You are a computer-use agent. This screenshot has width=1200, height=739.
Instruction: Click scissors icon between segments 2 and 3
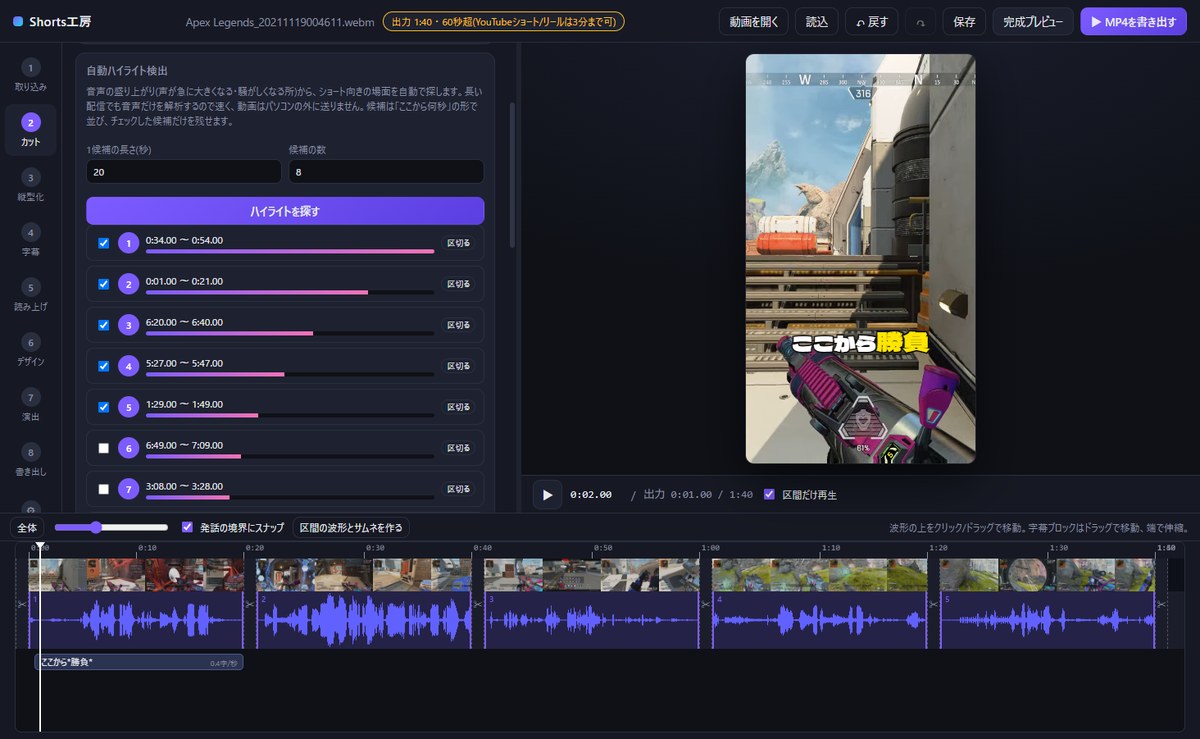coord(477,604)
